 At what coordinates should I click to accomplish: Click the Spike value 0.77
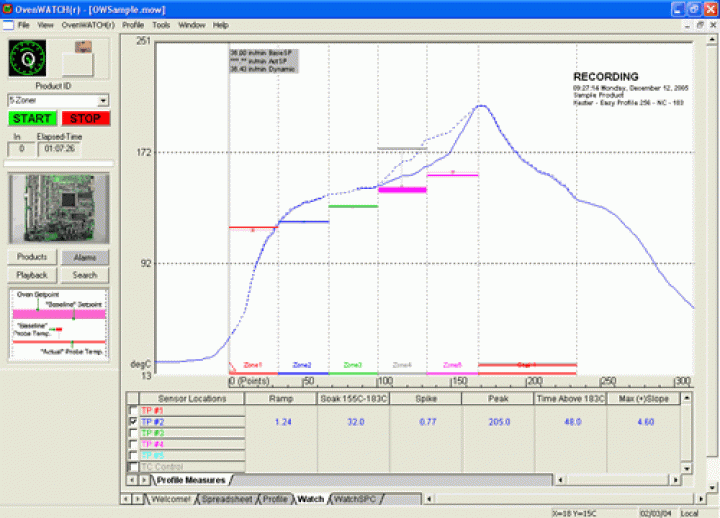coord(428,422)
